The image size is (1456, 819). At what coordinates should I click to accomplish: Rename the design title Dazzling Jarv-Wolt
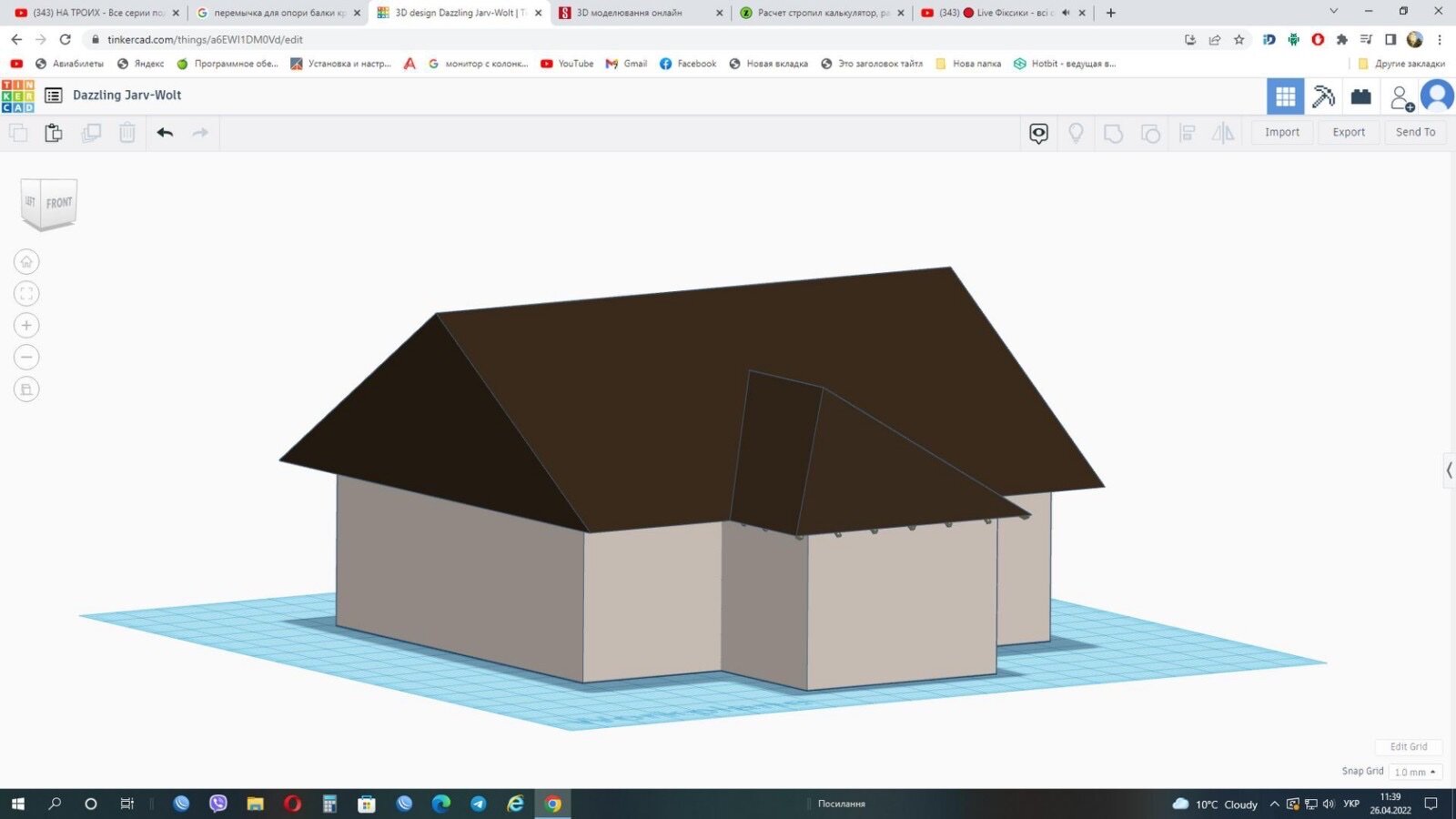[x=126, y=96]
